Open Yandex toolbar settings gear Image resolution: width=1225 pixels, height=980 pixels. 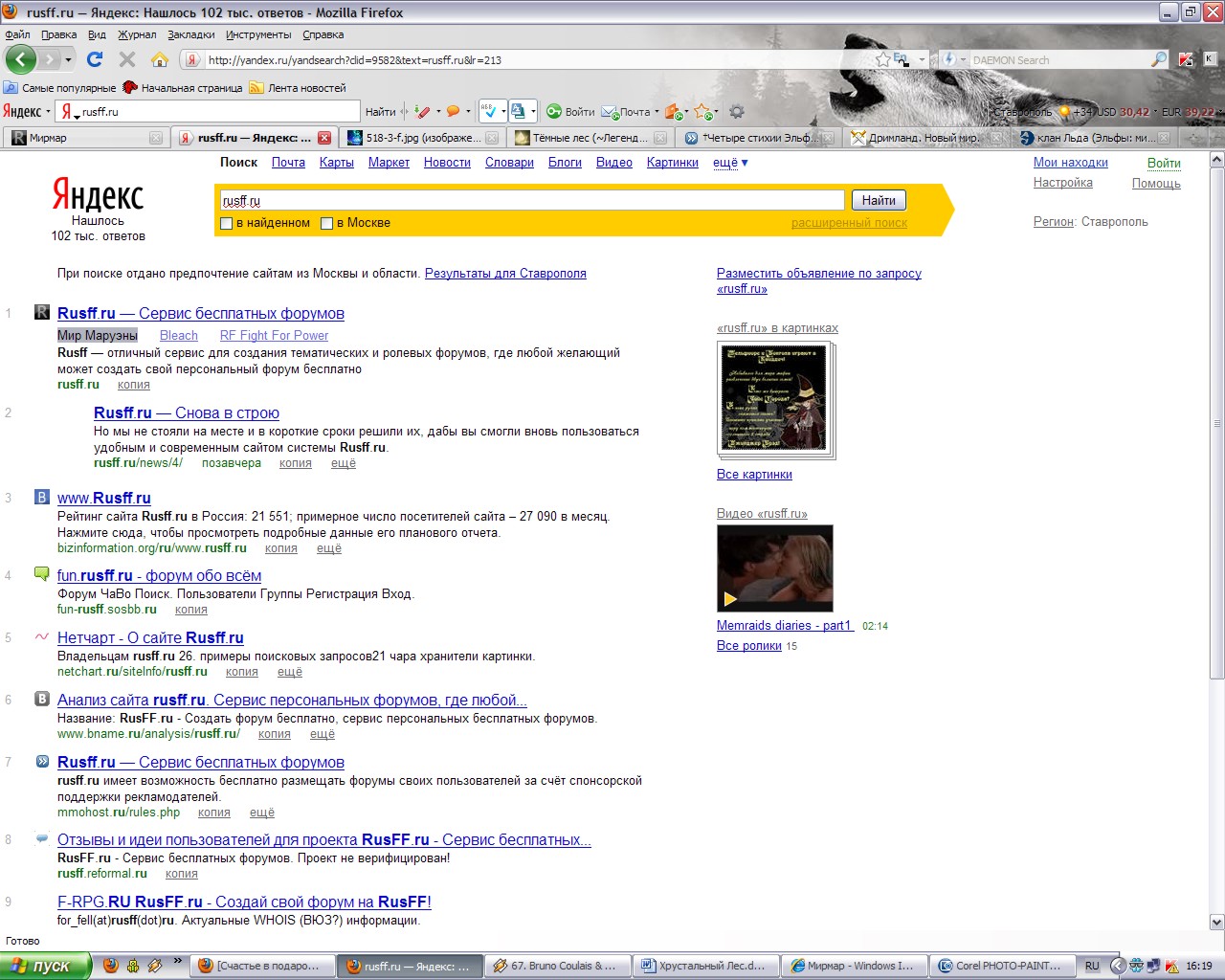coord(737,112)
